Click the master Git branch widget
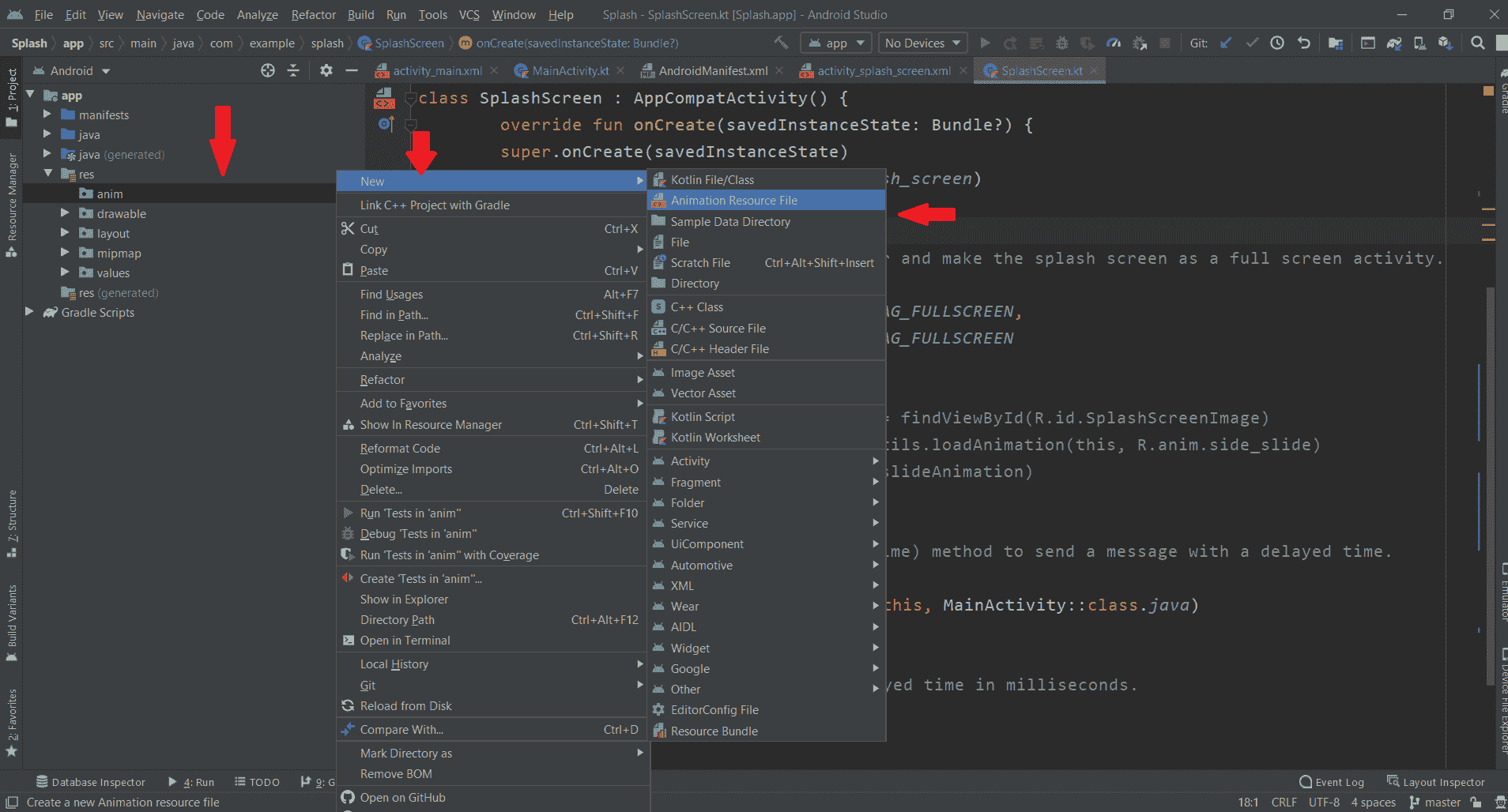The height and width of the screenshot is (812, 1508). pos(1435,802)
